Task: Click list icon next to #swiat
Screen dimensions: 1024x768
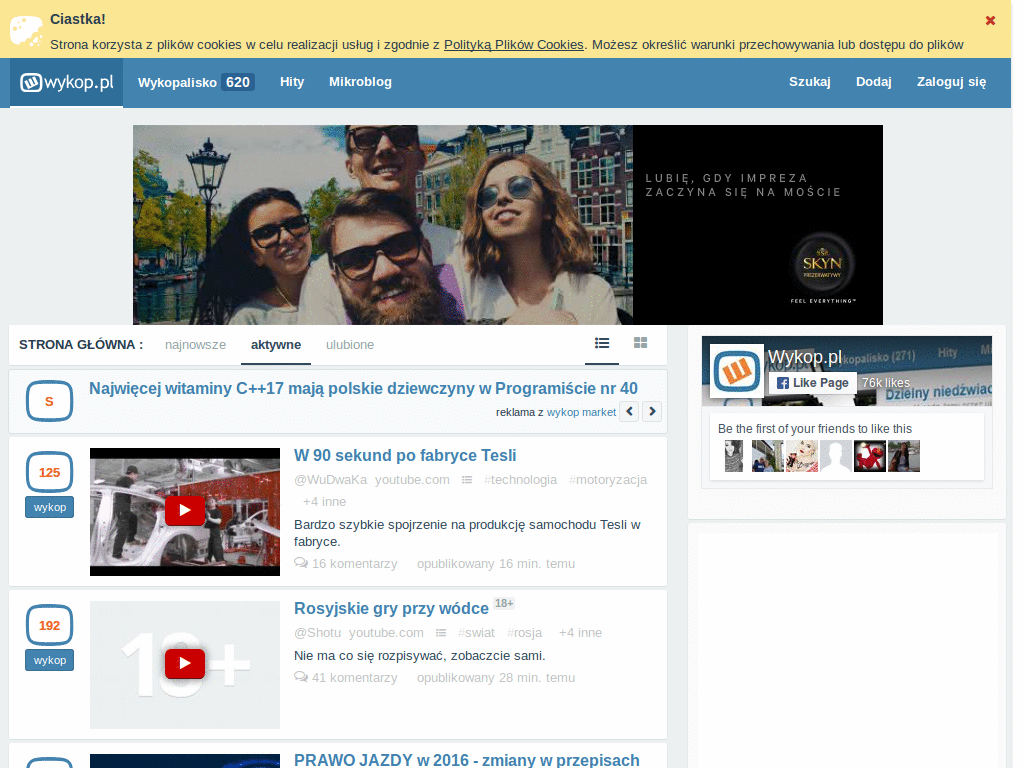Action: click(441, 633)
